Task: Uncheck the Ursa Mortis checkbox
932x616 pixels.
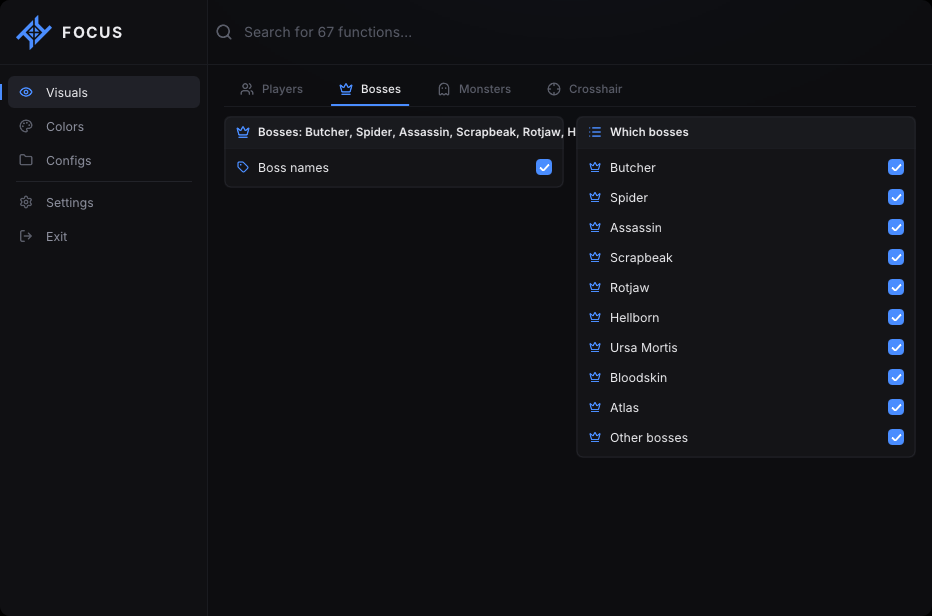Action: 896,347
